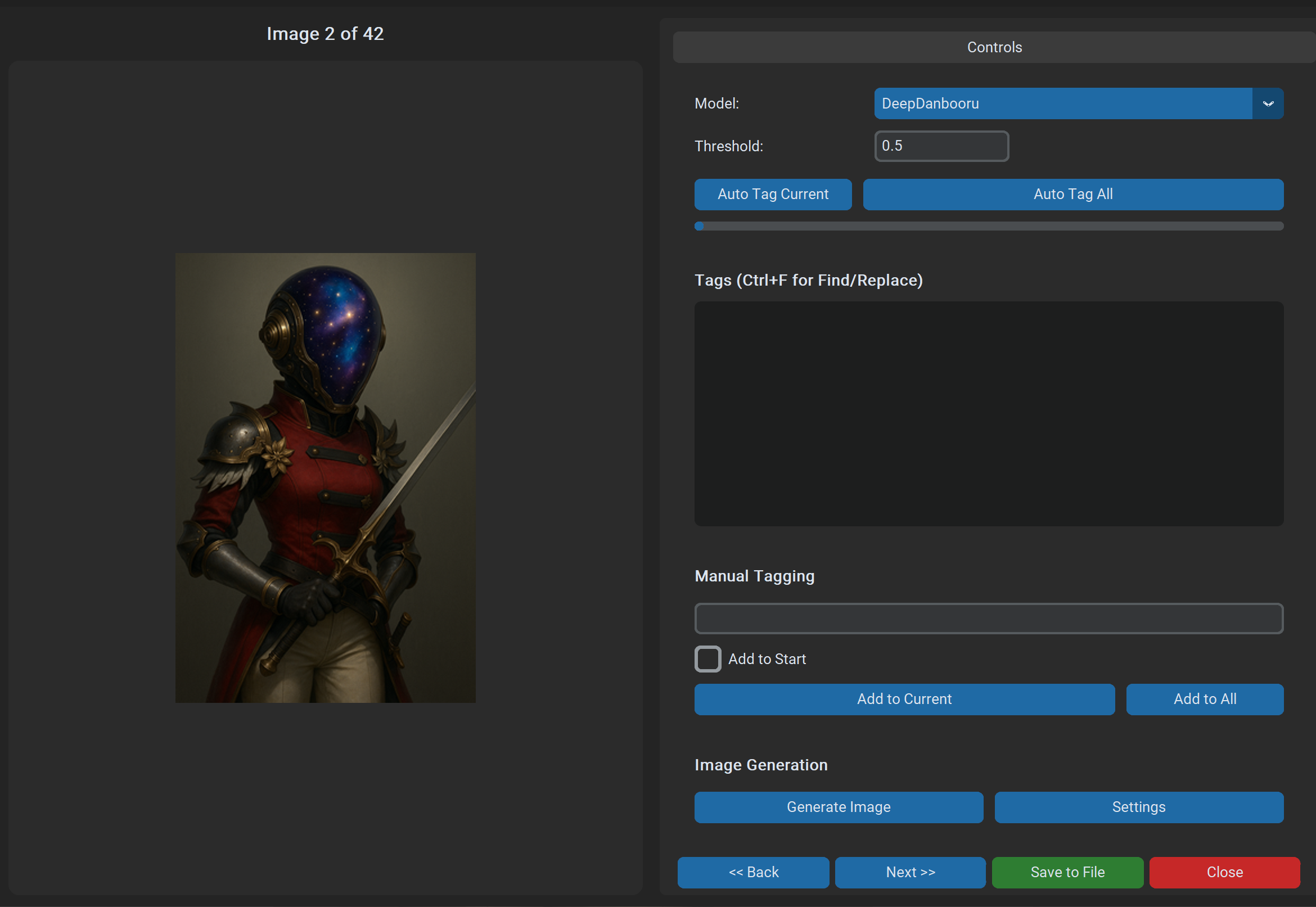The height and width of the screenshot is (907, 1316).
Task: Click the Manual Tagging text input
Action: pos(988,619)
